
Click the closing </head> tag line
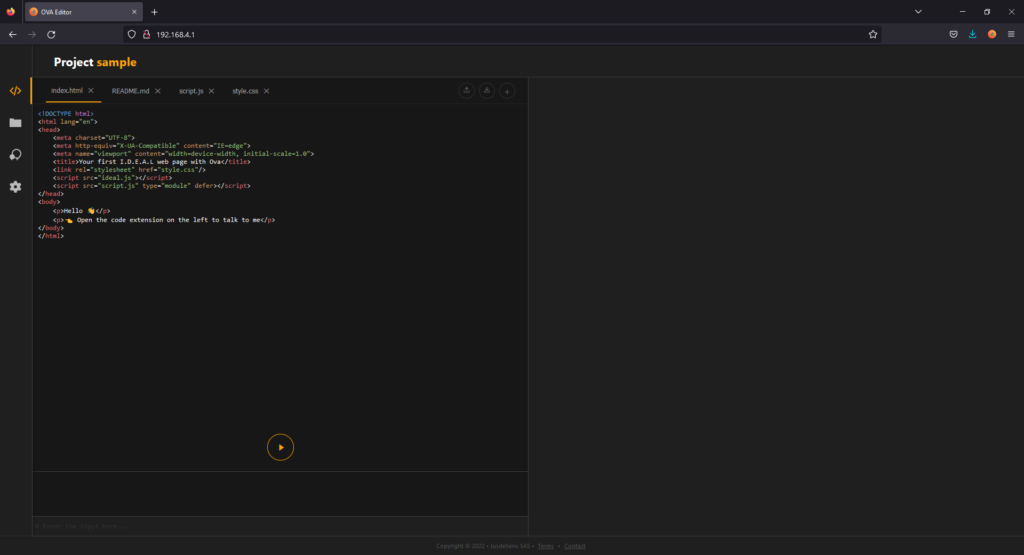(51, 194)
